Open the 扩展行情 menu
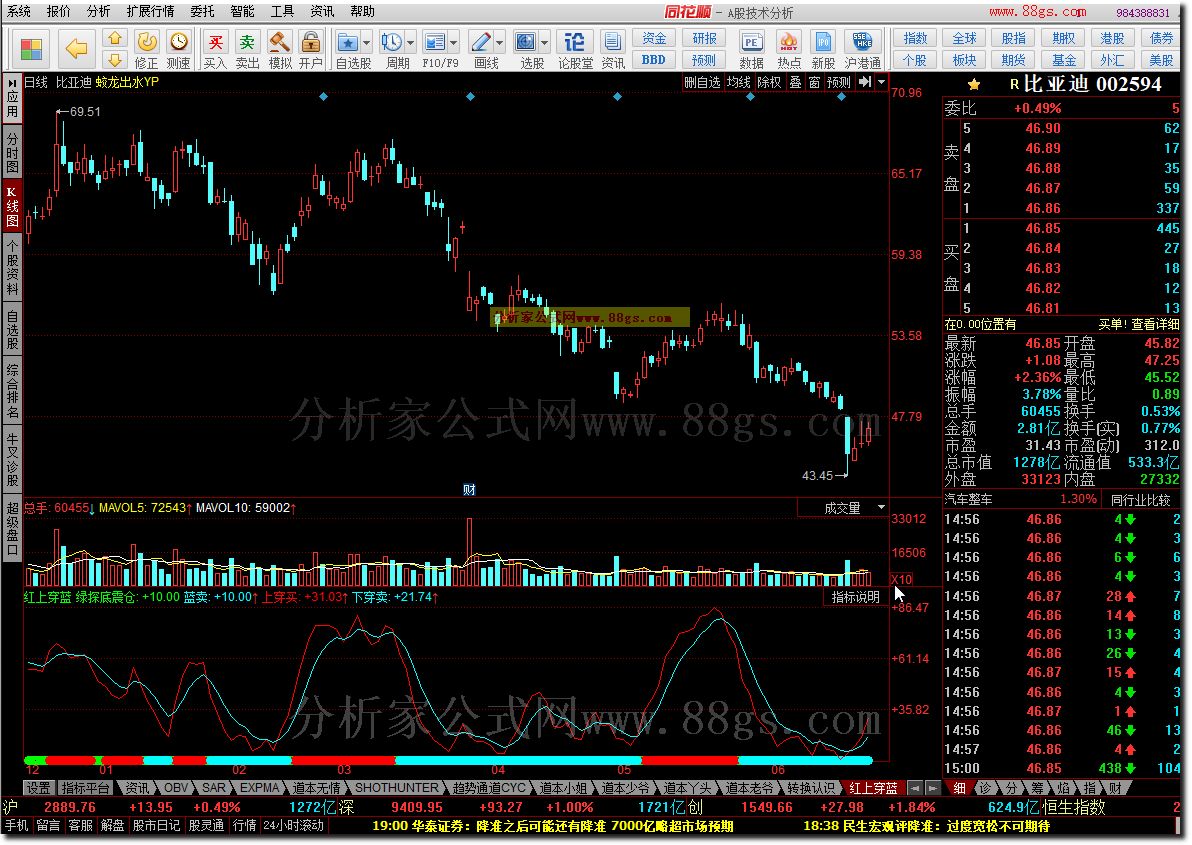The height and width of the screenshot is (845, 1192). (151, 11)
